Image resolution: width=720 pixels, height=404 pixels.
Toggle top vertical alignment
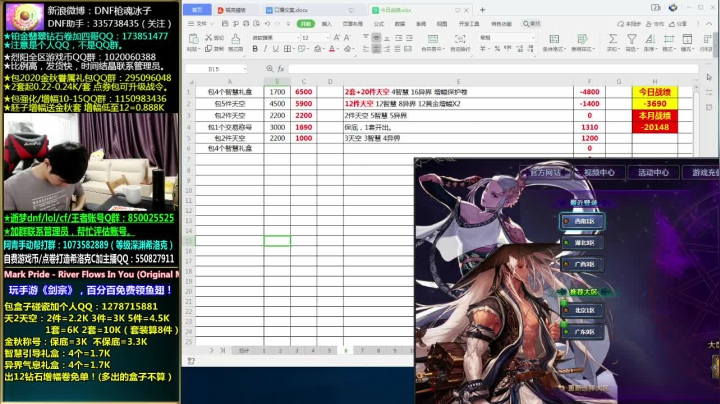(x=366, y=38)
